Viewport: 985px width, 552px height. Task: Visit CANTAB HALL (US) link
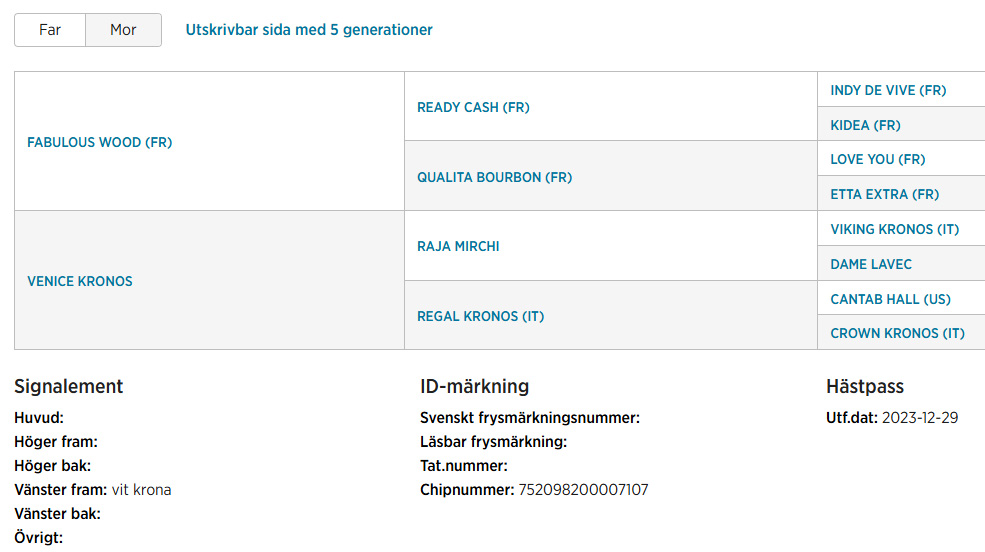click(890, 299)
